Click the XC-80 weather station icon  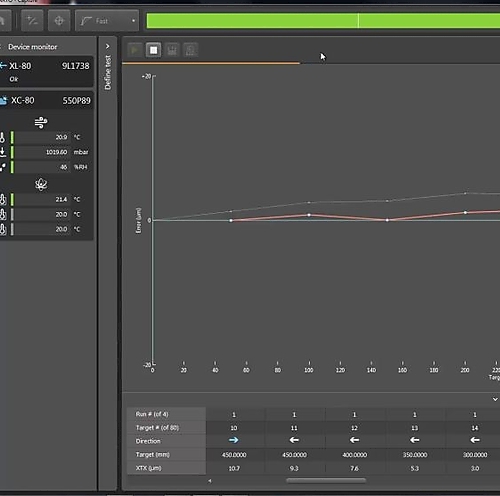[x=4, y=100]
